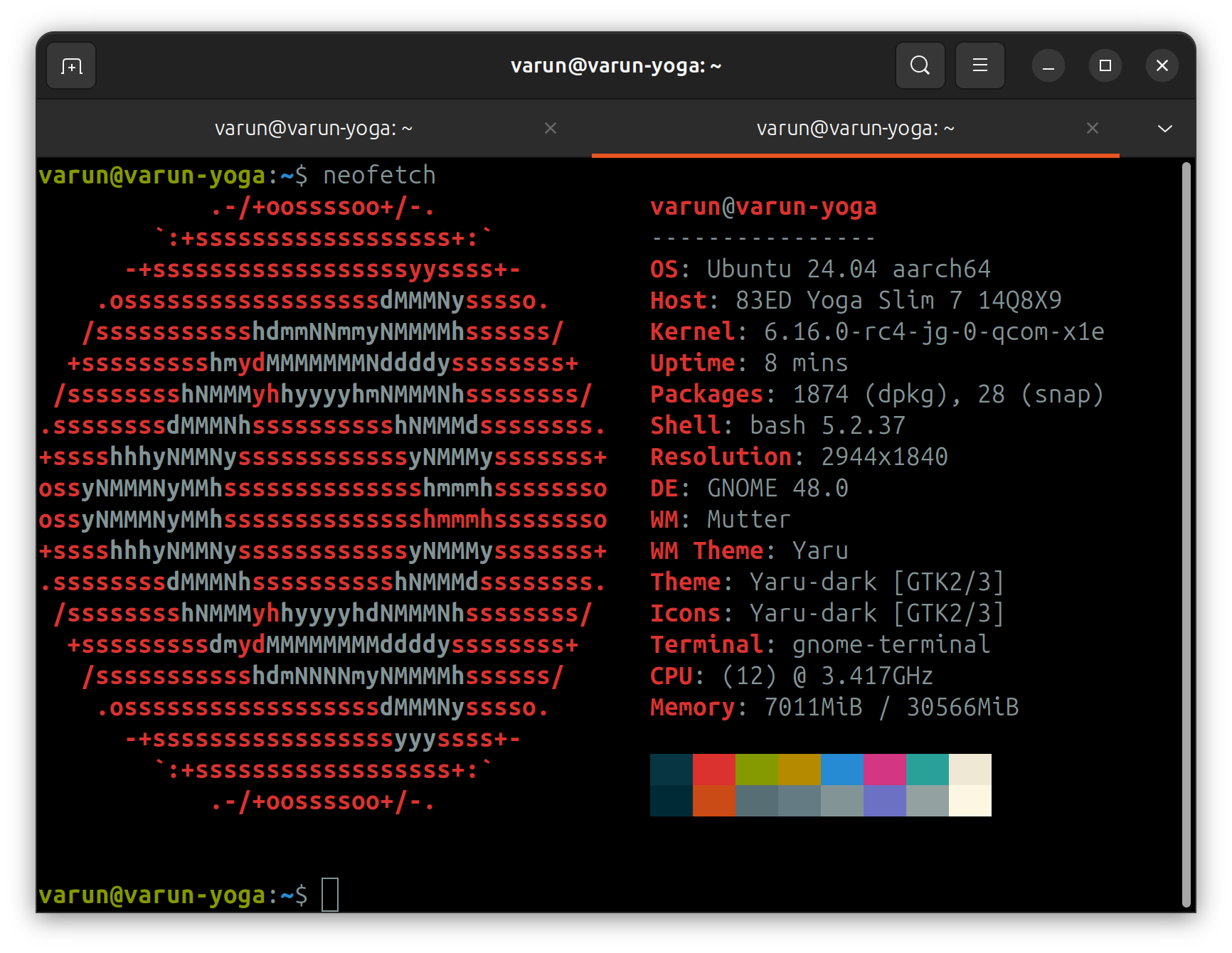Click the bottom green prompt 'varun@varun-yoga'
Image resolution: width=1232 pixels, height=953 pixels.
pos(152,895)
